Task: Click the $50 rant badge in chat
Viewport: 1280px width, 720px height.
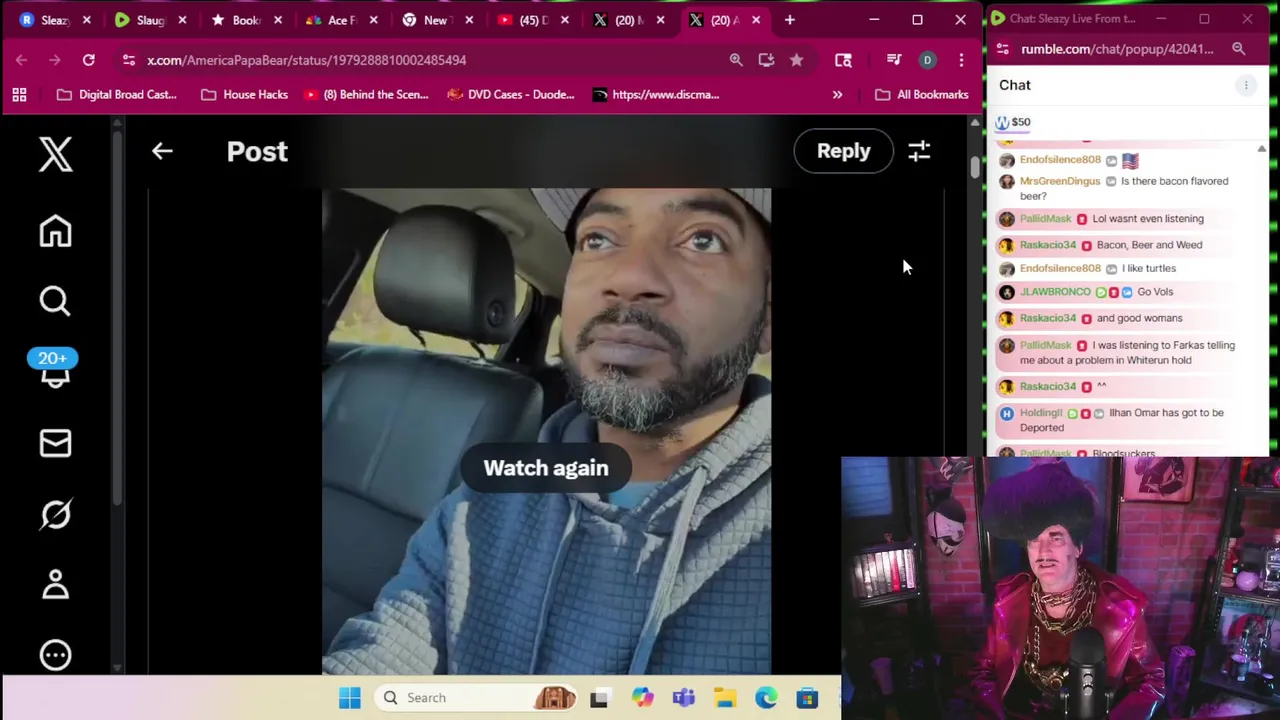Action: pyautogui.click(x=1013, y=122)
